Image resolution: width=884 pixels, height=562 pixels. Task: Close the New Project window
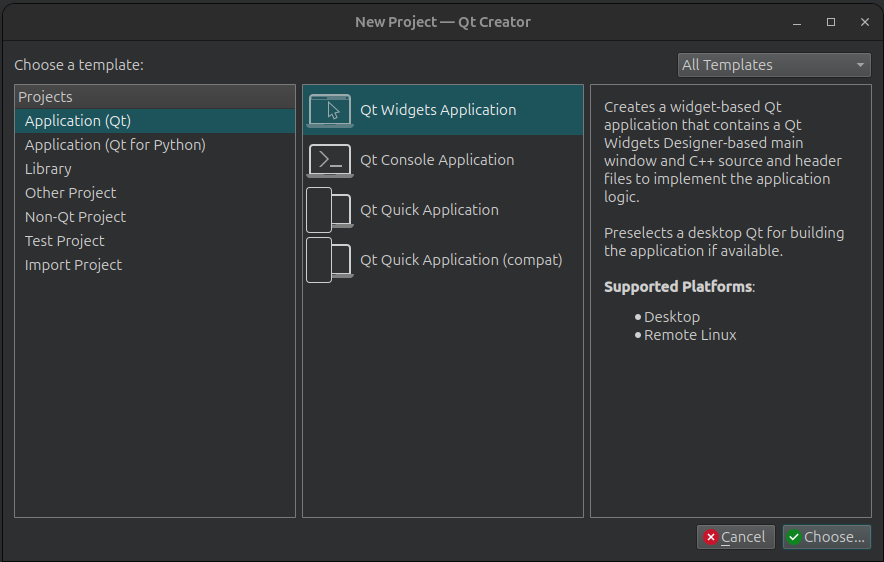(865, 22)
